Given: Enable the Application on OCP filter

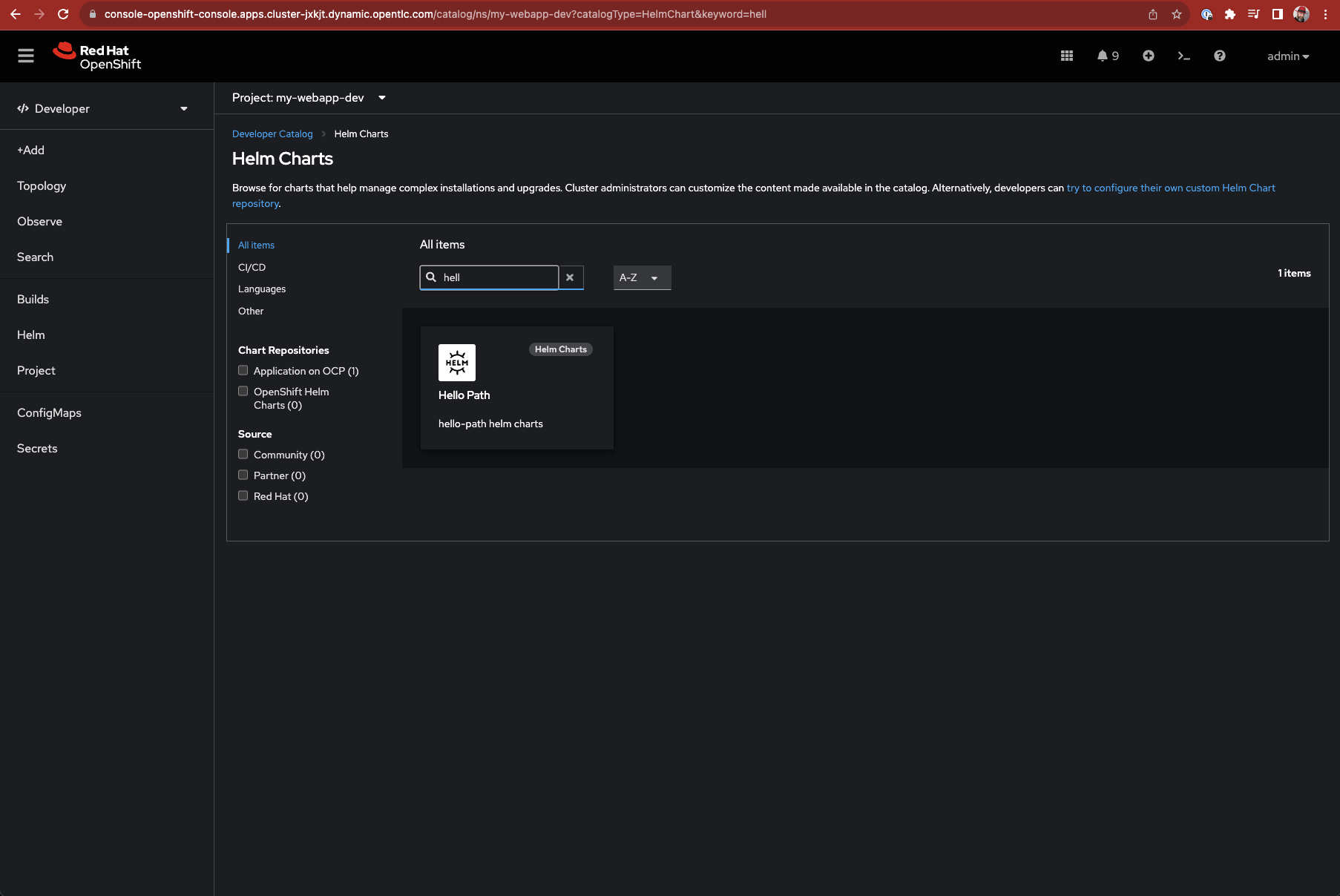Looking at the screenshot, I should tap(243, 369).
